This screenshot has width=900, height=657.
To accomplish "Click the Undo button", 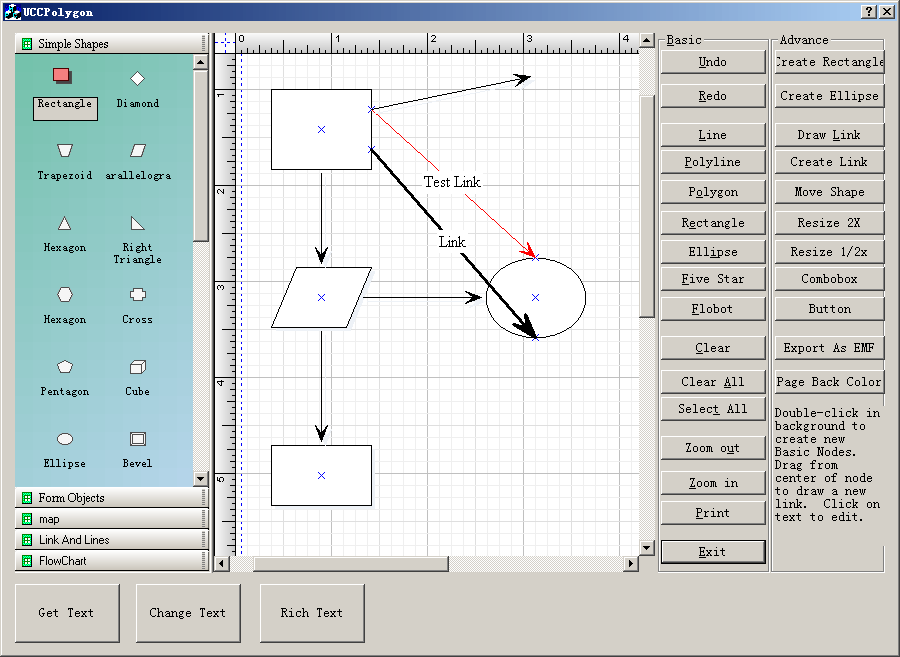I will click(713, 62).
